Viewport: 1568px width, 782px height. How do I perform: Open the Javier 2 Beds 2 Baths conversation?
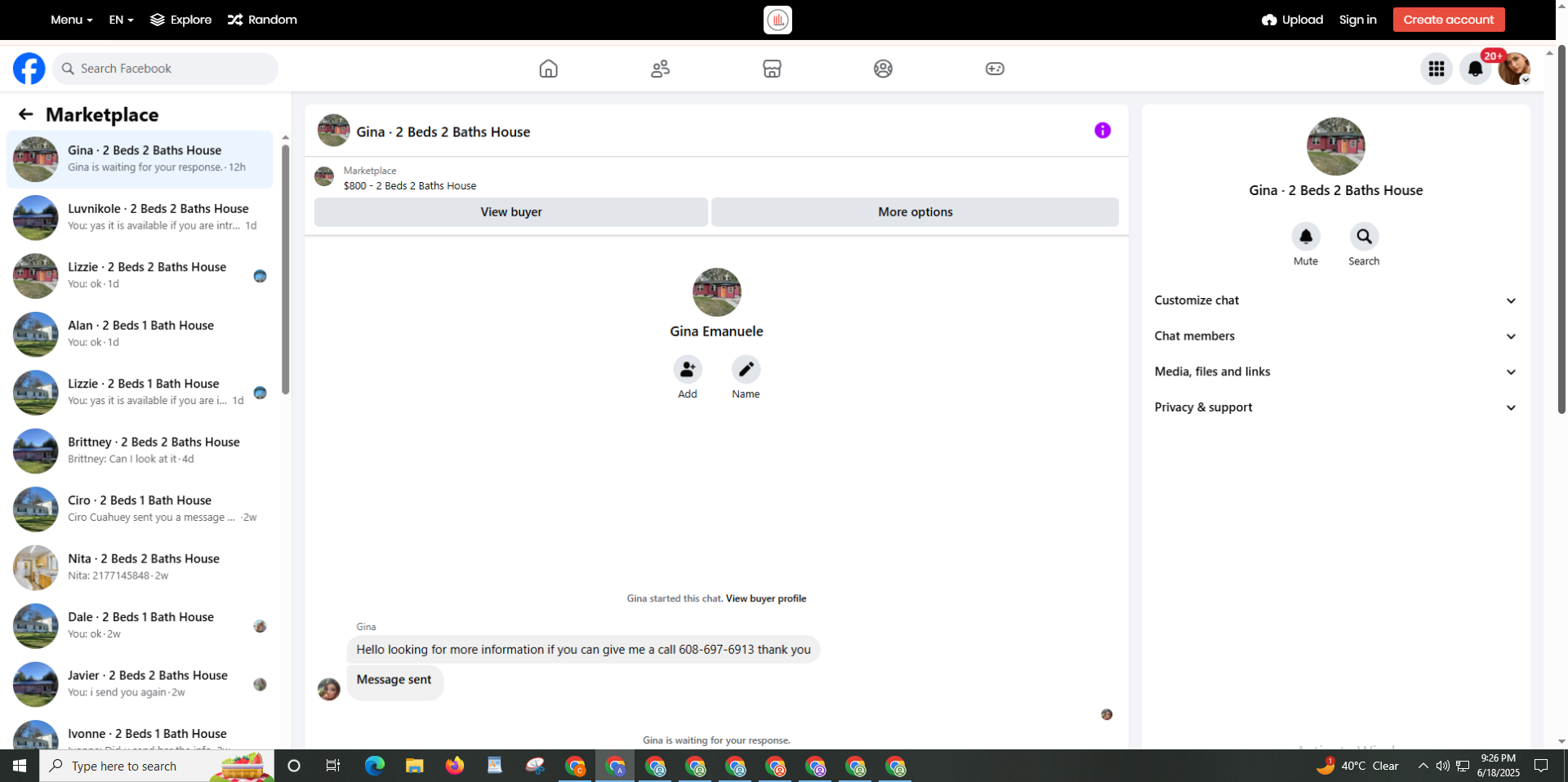pyautogui.click(x=140, y=684)
